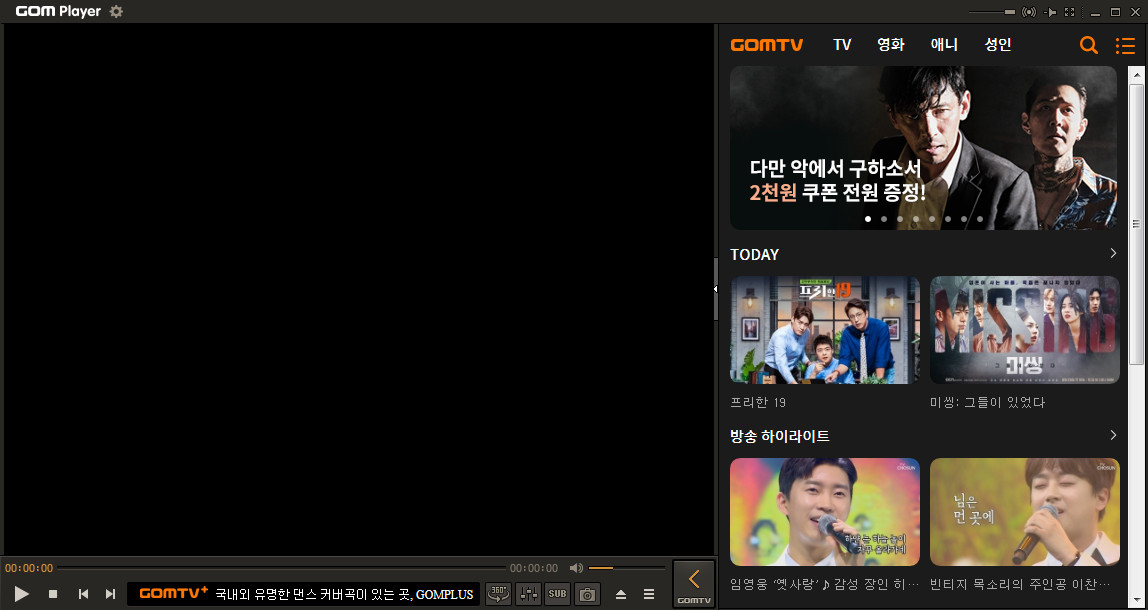Open the 영화 tab

click(891, 45)
